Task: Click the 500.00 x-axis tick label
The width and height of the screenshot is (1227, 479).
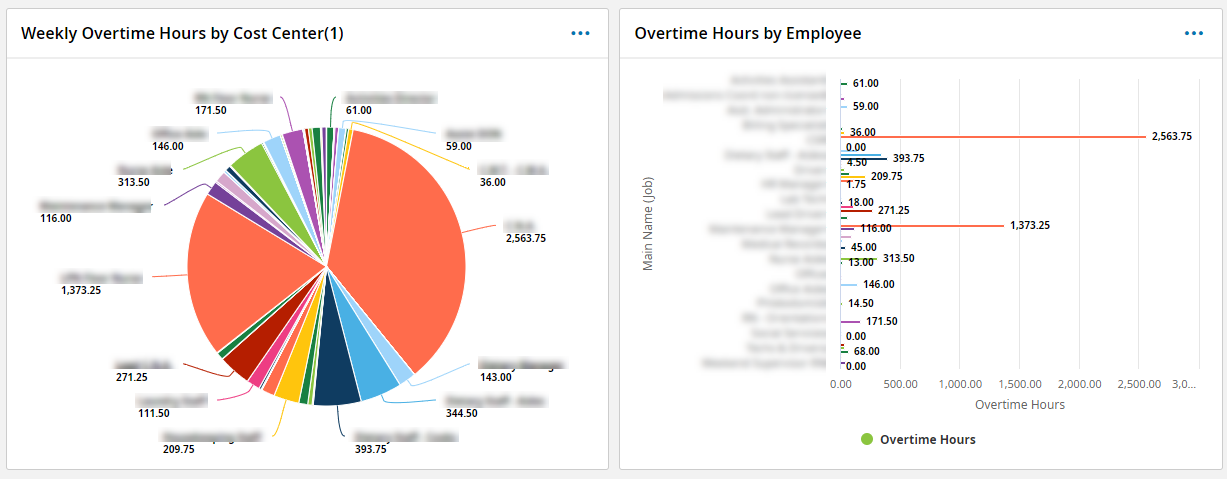Action: [x=901, y=384]
